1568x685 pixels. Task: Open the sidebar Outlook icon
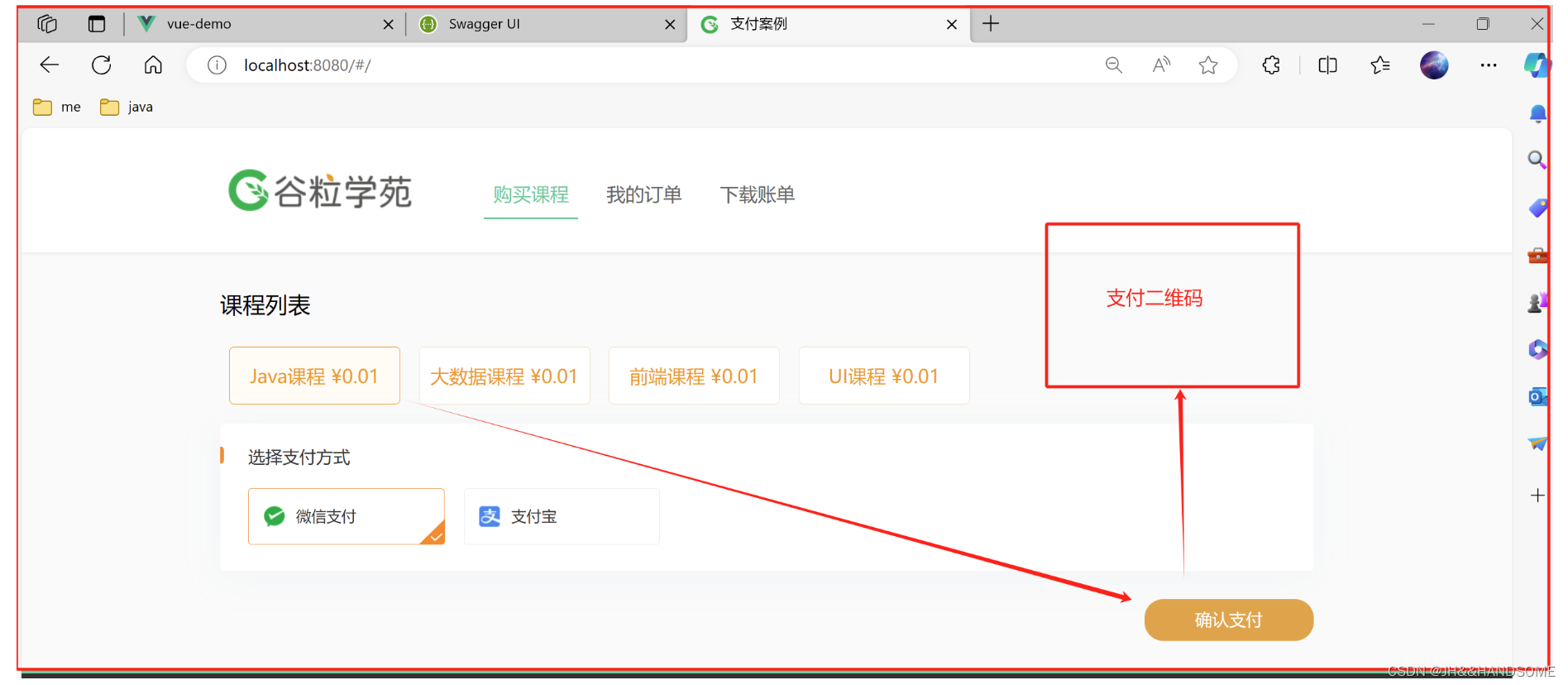tap(1537, 397)
